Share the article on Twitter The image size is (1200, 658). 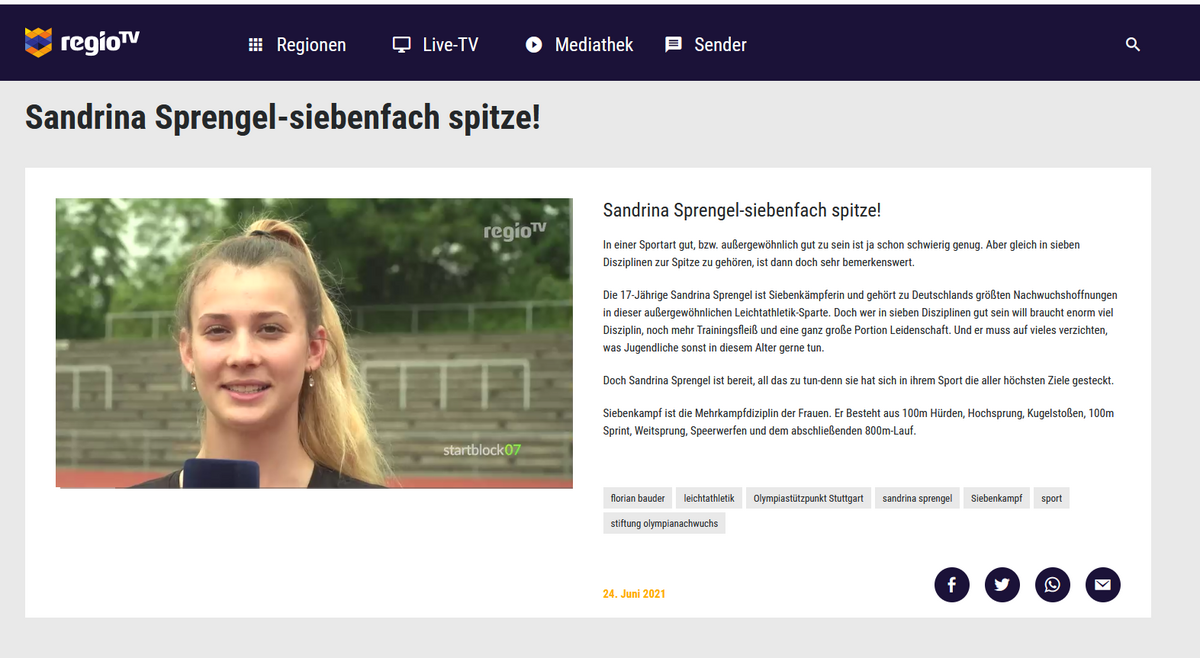(1002, 585)
